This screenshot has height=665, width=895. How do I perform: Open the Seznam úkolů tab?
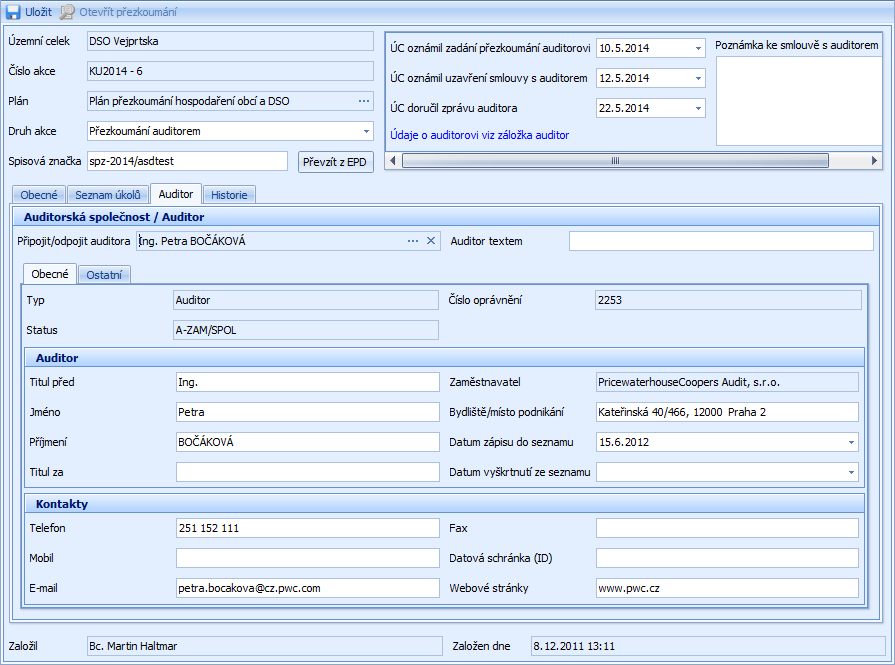107,195
